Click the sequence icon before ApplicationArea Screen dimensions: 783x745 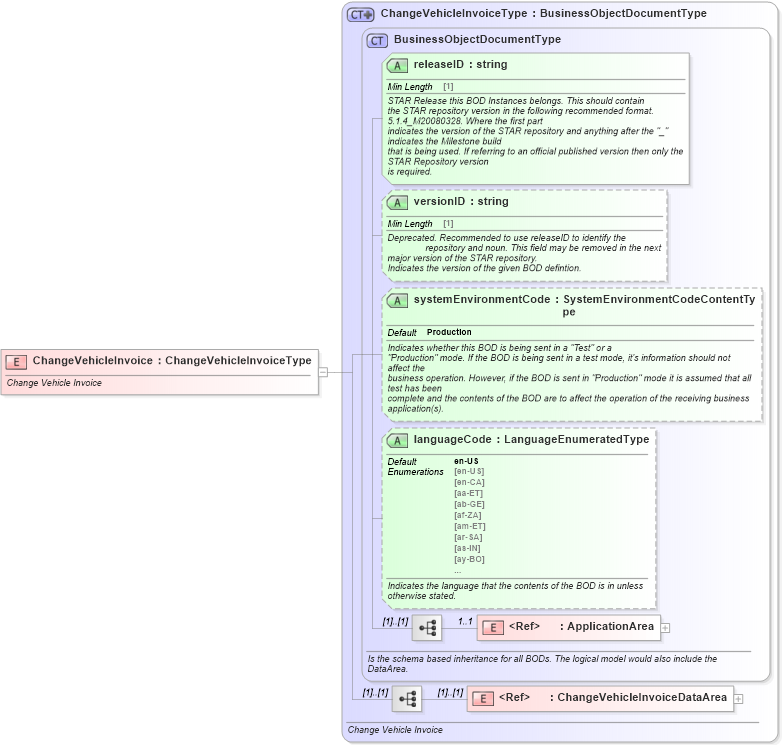click(x=427, y=628)
